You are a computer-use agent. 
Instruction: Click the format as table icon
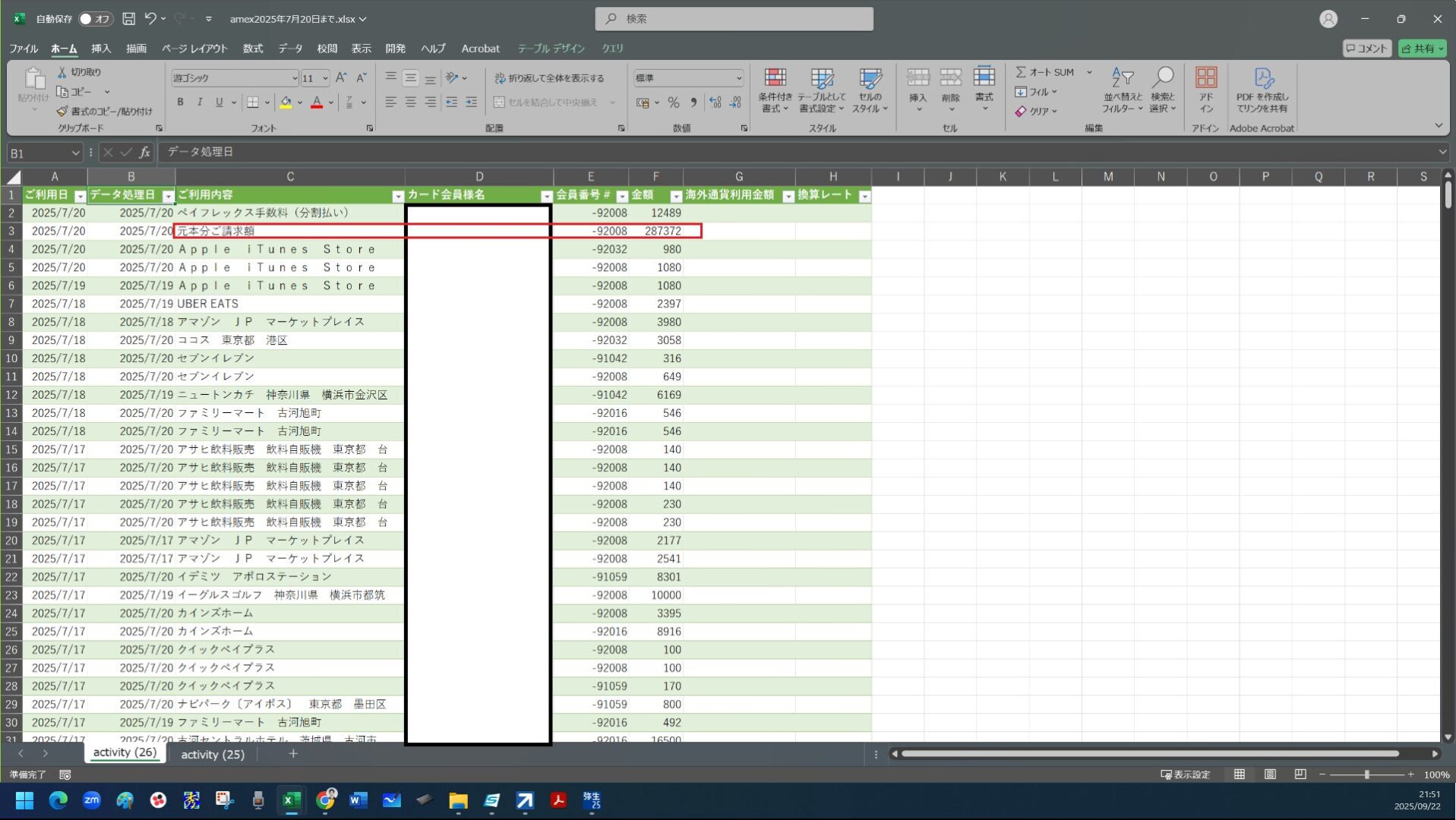[822, 78]
